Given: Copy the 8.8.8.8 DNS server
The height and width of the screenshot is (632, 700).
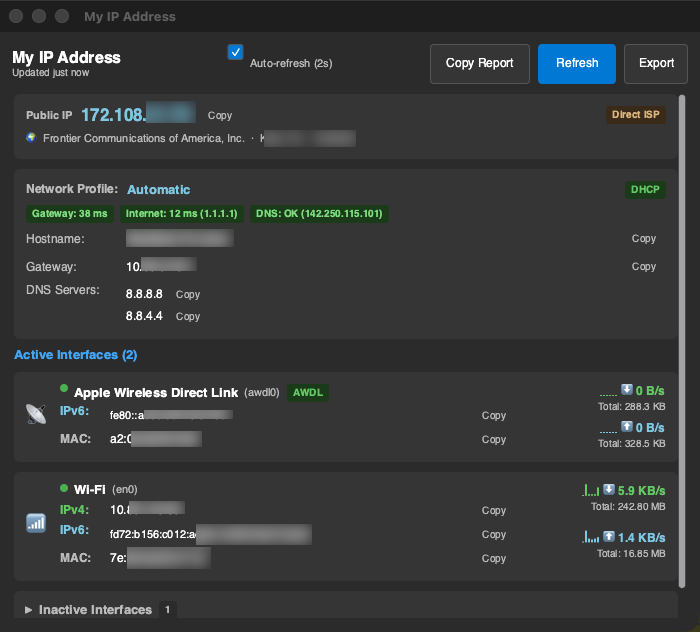Looking at the screenshot, I should [188, 295].
